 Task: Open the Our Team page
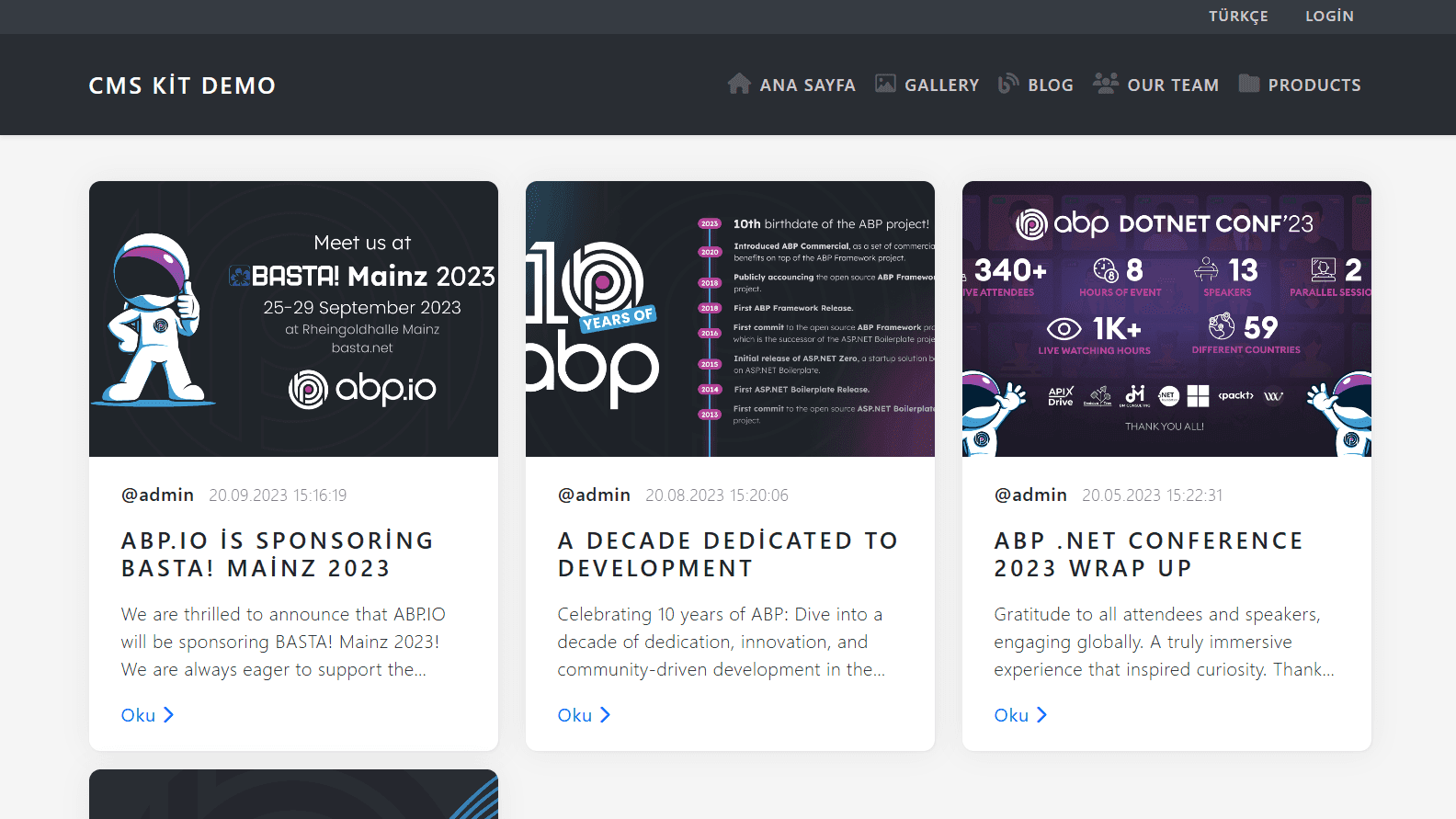(x=1155, y=85)
